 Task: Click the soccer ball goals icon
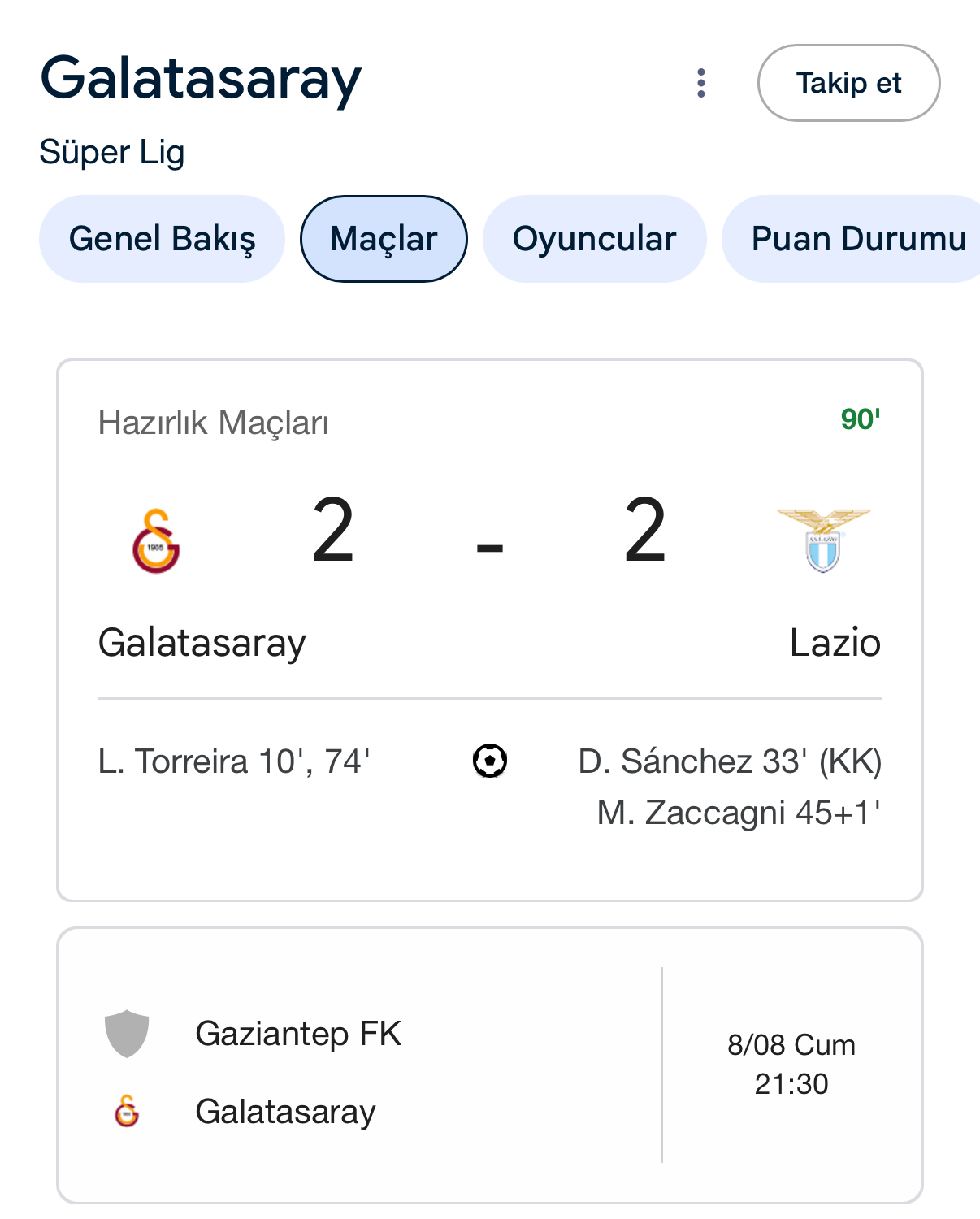[490, 761]
